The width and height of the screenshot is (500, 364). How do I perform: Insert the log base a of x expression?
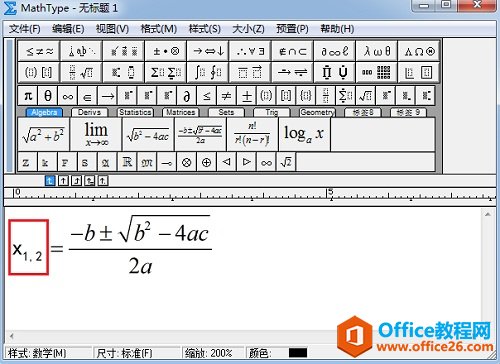(x=304, y=135)
